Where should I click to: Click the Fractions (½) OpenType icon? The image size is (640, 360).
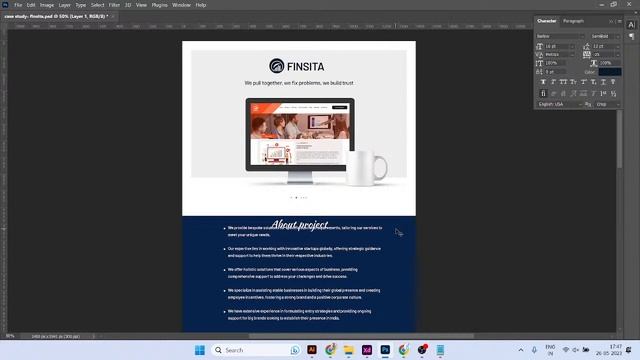point(613,93)
